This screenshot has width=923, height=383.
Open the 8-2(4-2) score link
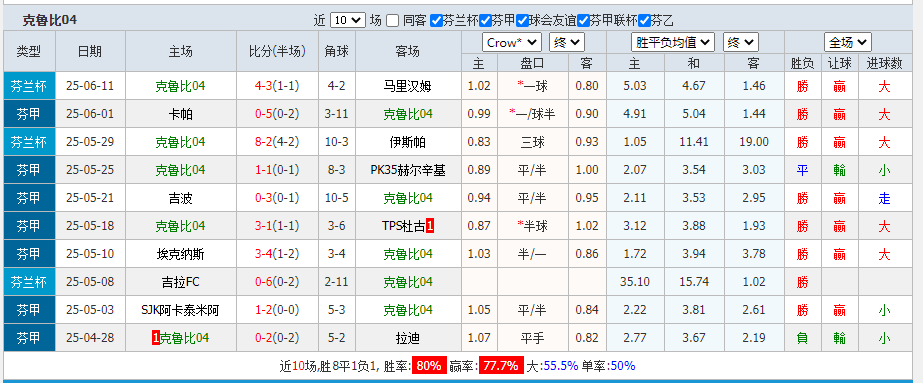(277, 142)
